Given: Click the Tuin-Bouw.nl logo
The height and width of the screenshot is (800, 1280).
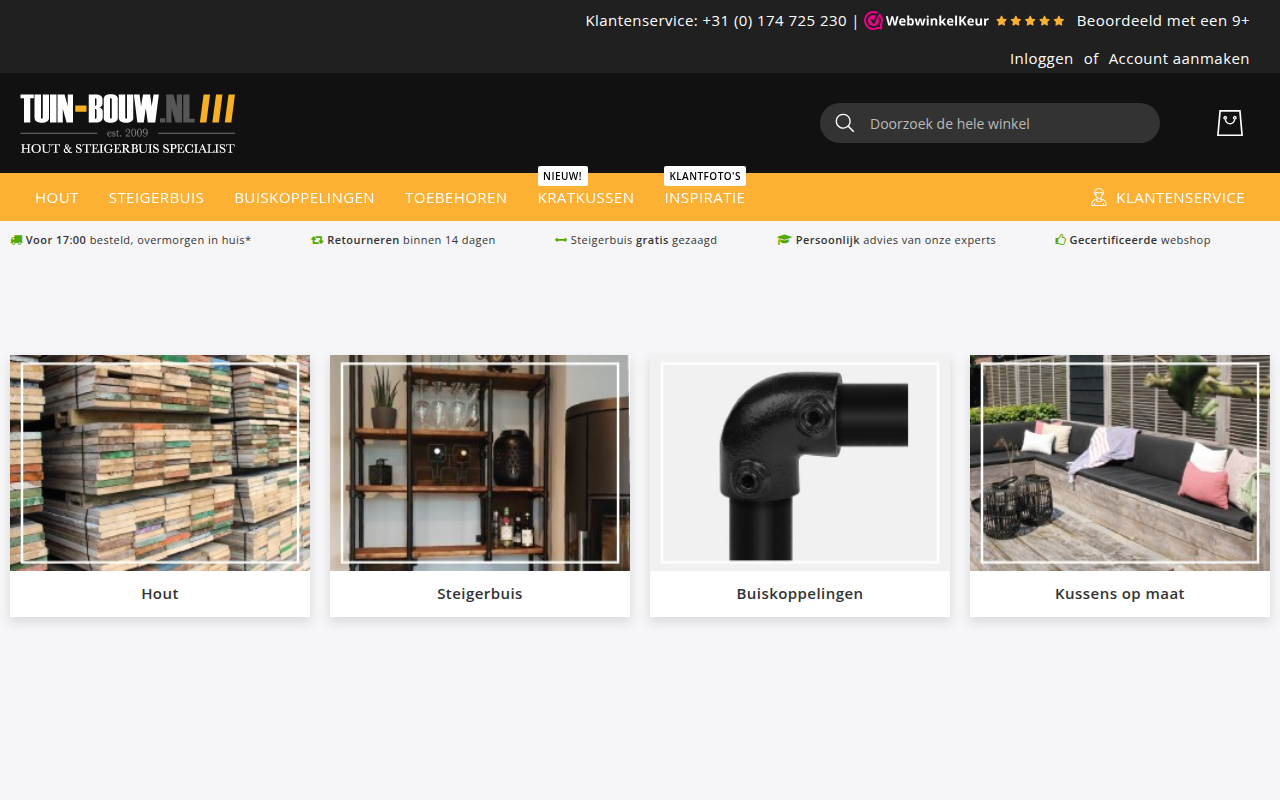Looking at the screenshot, I should pyautogui.click(x=128, y=124).
